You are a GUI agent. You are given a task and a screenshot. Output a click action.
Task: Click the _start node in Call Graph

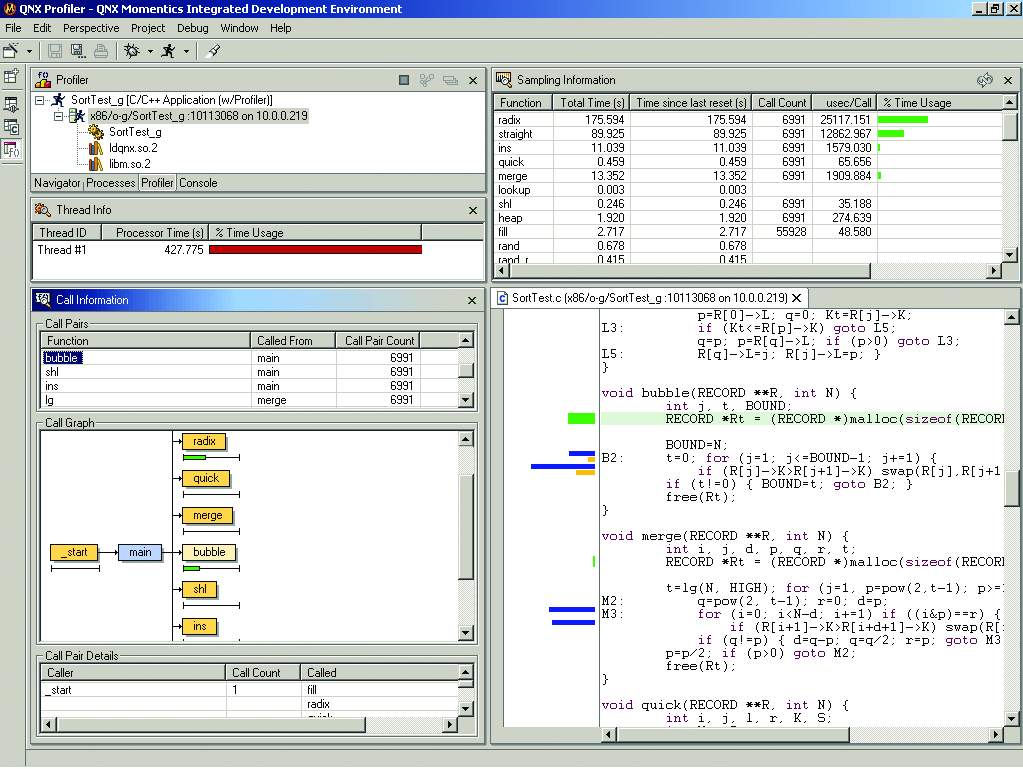point(74,552)
